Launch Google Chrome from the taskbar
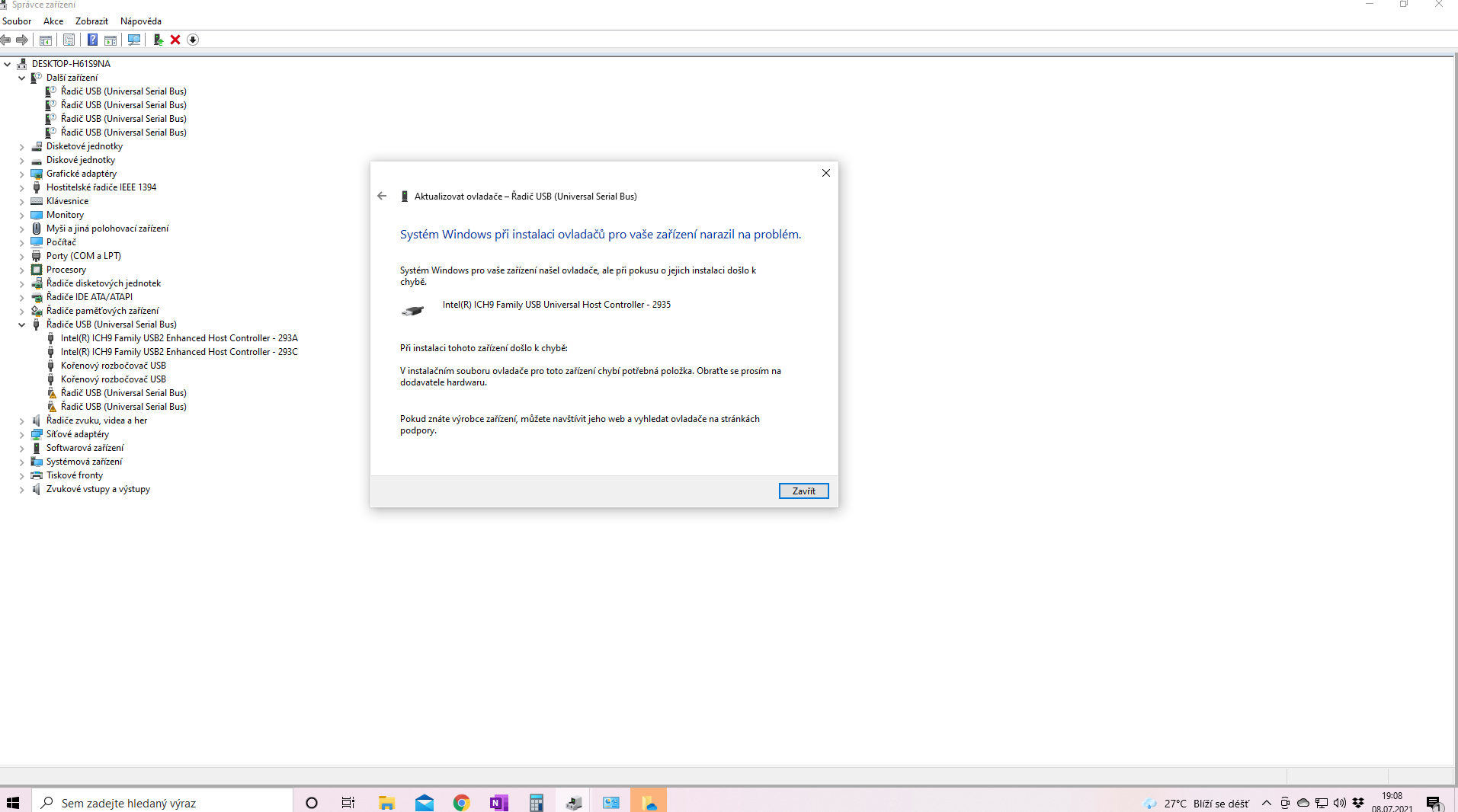The image size is (1458, 812). [461, 802]
